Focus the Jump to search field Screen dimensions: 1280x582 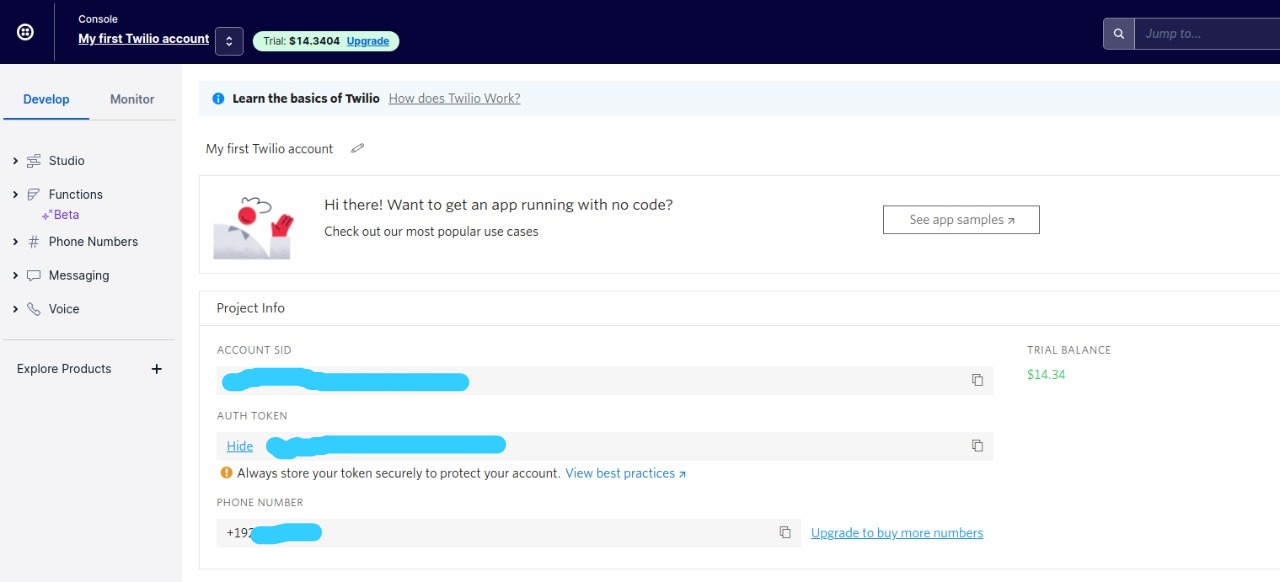[x=1207, y=33]
